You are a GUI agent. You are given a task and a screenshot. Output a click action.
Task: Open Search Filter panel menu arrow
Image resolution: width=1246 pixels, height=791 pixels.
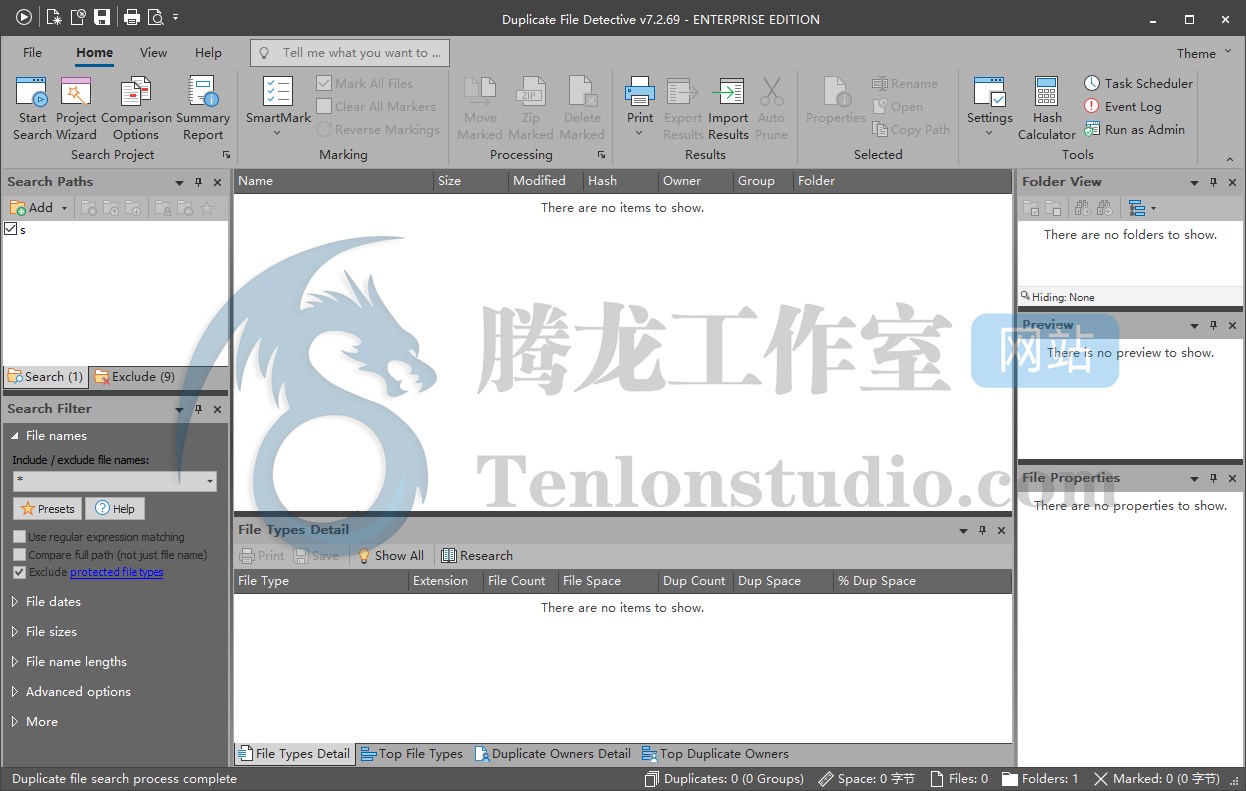click(180, 409)
